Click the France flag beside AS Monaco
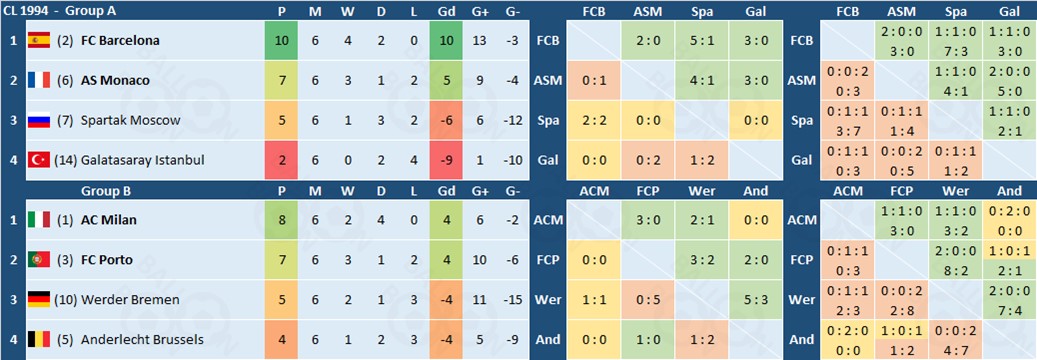 pyautogui.click(x=39, y=81)
